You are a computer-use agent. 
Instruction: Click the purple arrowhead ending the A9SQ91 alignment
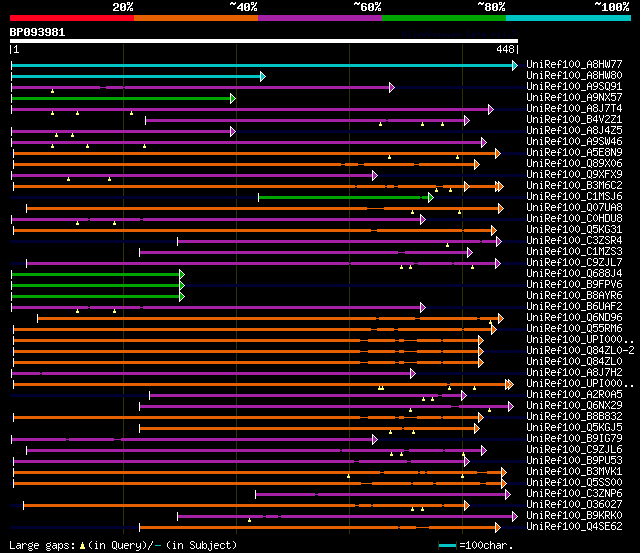(x=392, y=87)
